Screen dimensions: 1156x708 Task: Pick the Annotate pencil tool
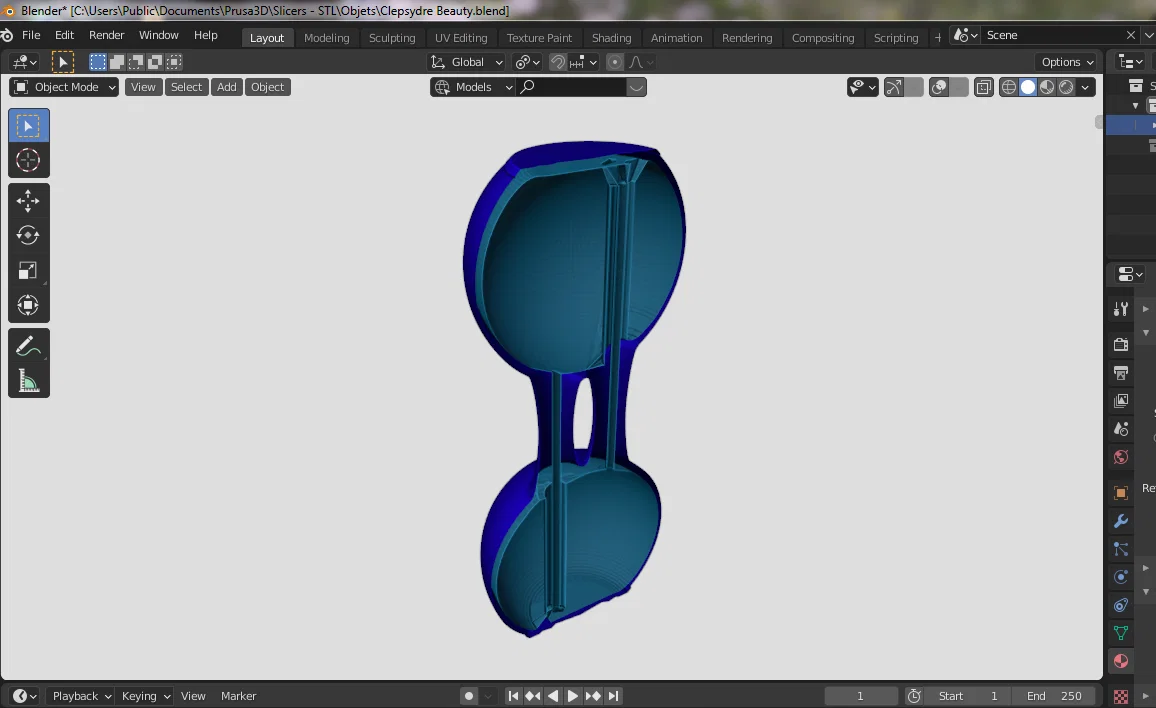point(28,346)
